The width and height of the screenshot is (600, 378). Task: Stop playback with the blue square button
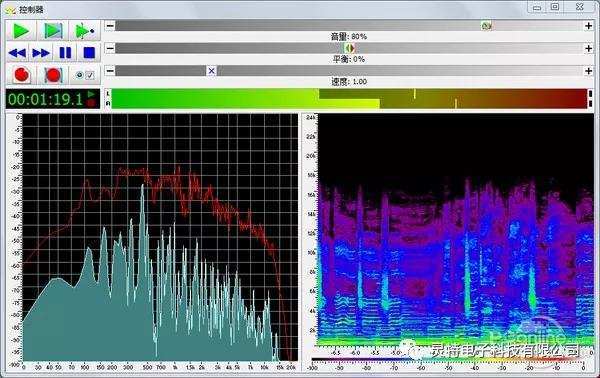tap(89, 53)
